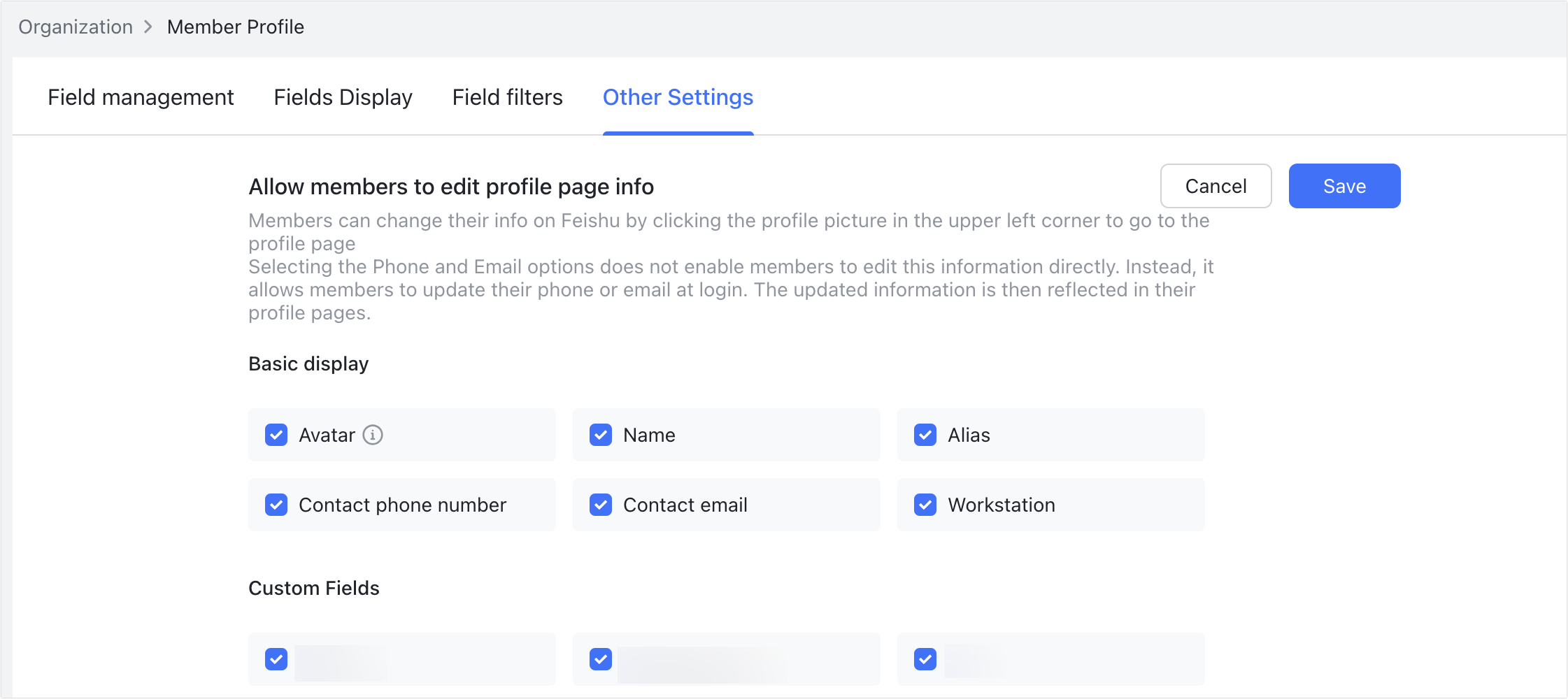Click the 'Workstation' label text
This screenshot has width=1568, height=699.
[1002, 505]
